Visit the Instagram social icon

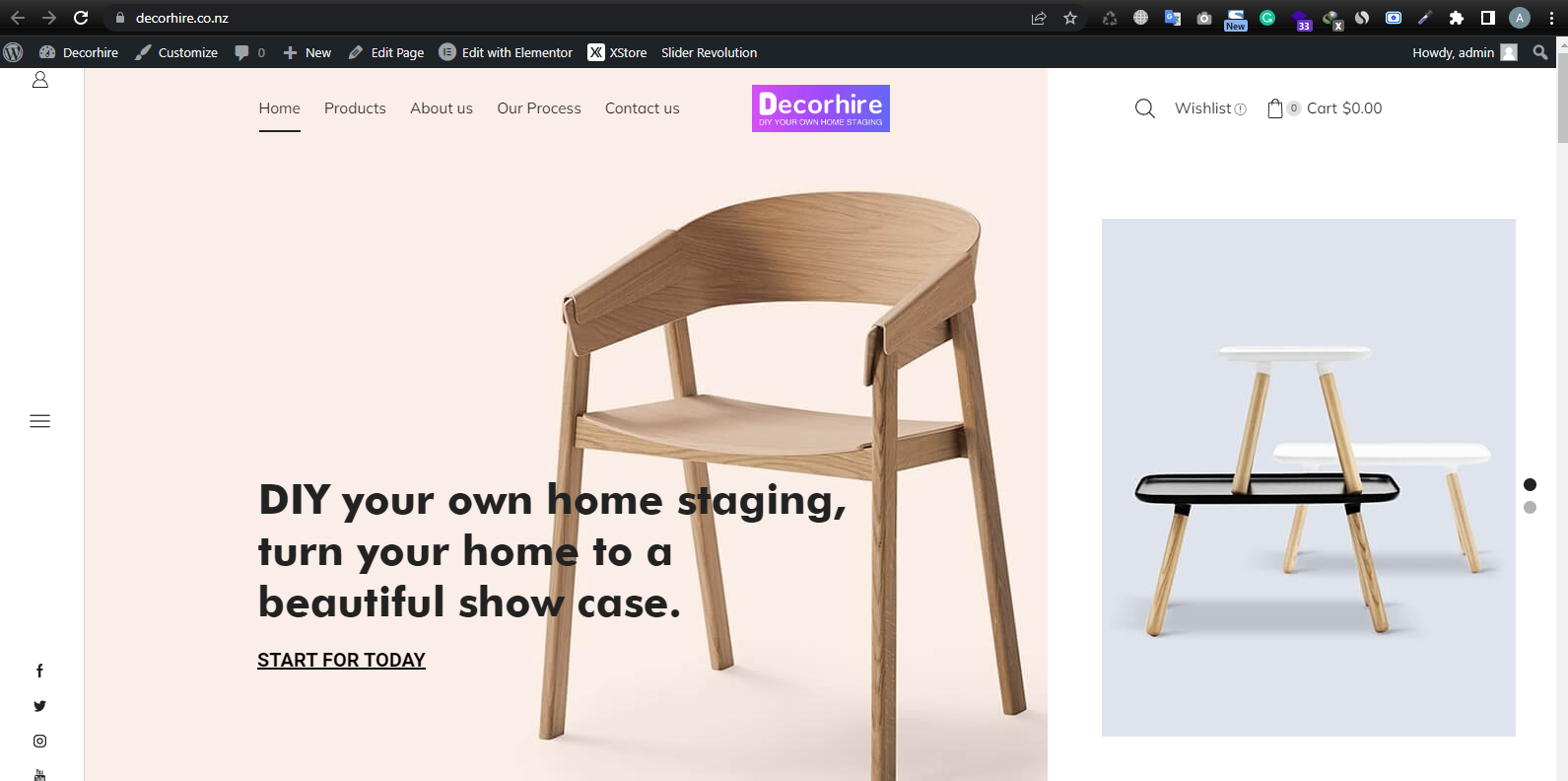(39, 741)
